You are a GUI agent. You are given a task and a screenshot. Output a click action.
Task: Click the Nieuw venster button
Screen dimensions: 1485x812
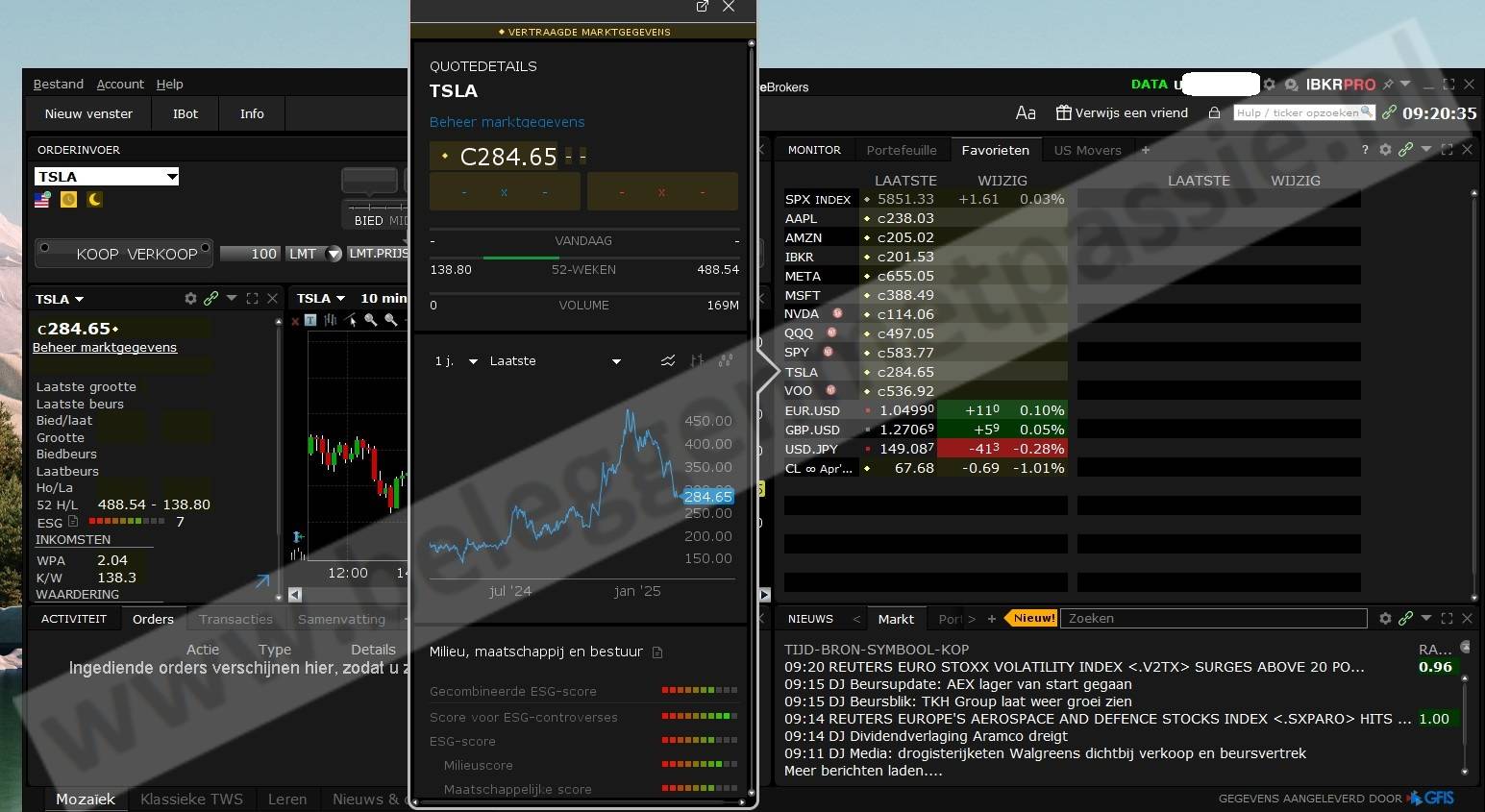tap(88, 113)
